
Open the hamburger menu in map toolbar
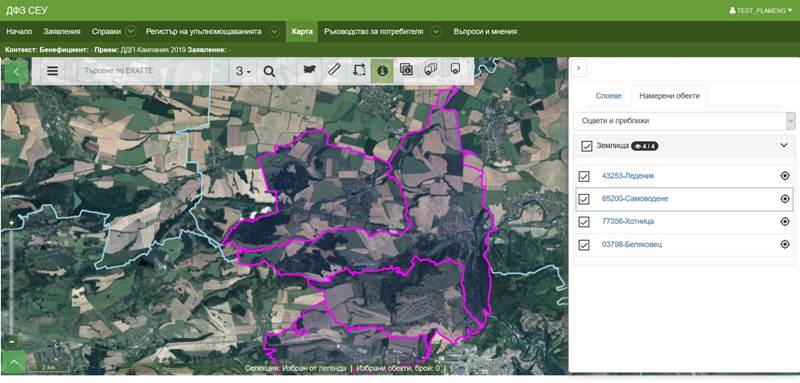(x=53, y=71)
